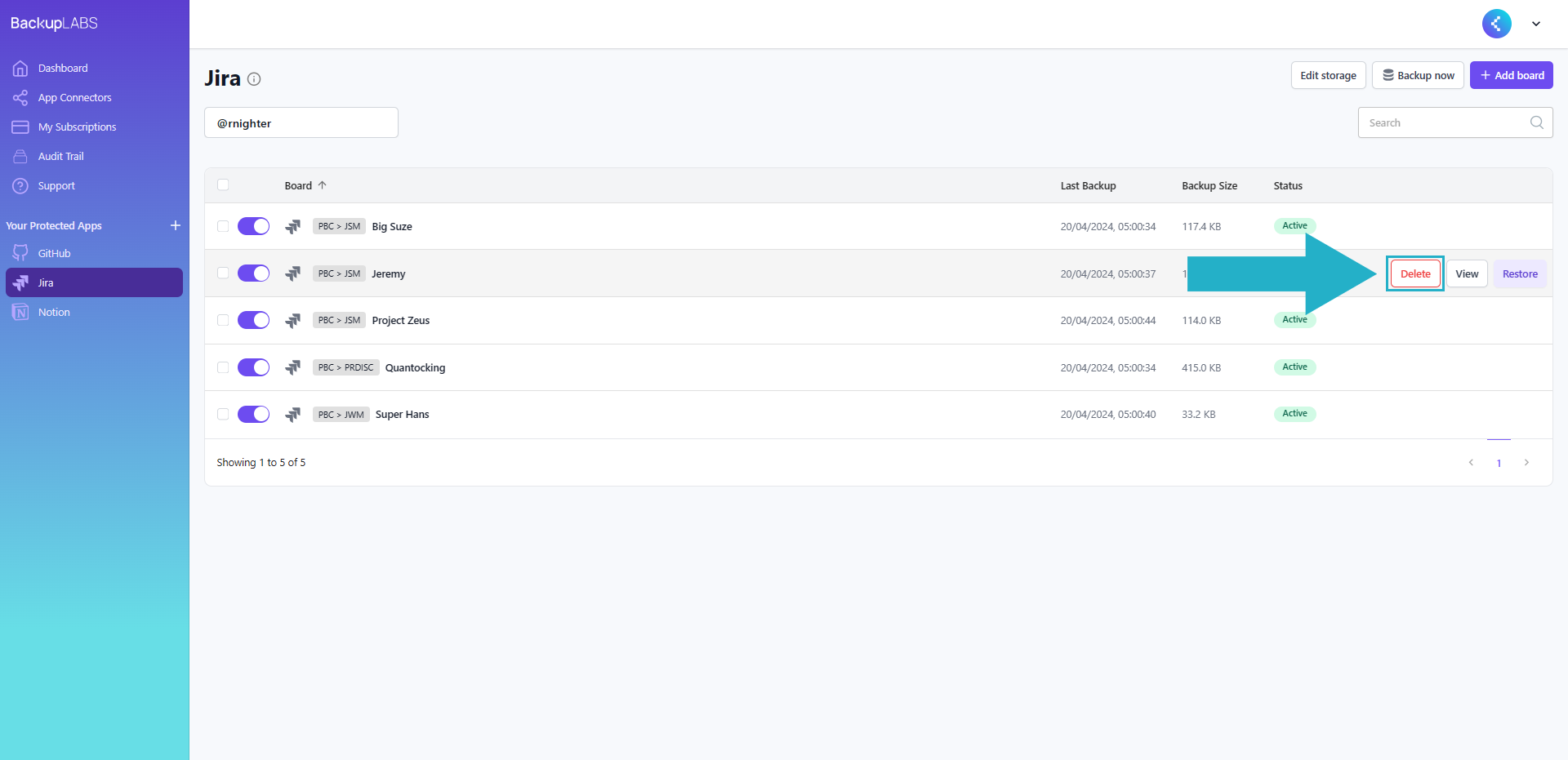Click the Big Suze board name

click(x=392, y=227)
